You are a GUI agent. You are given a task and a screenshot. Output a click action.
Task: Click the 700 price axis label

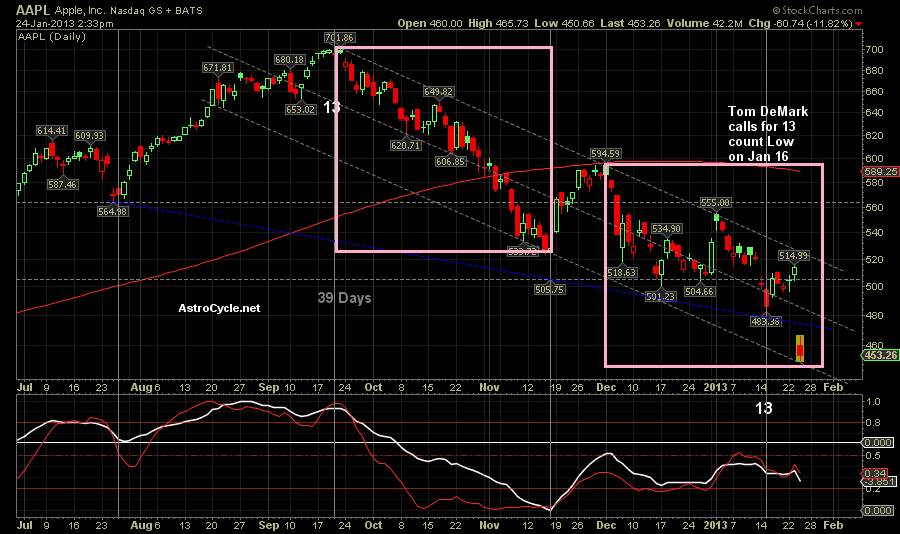click(874, 50)
